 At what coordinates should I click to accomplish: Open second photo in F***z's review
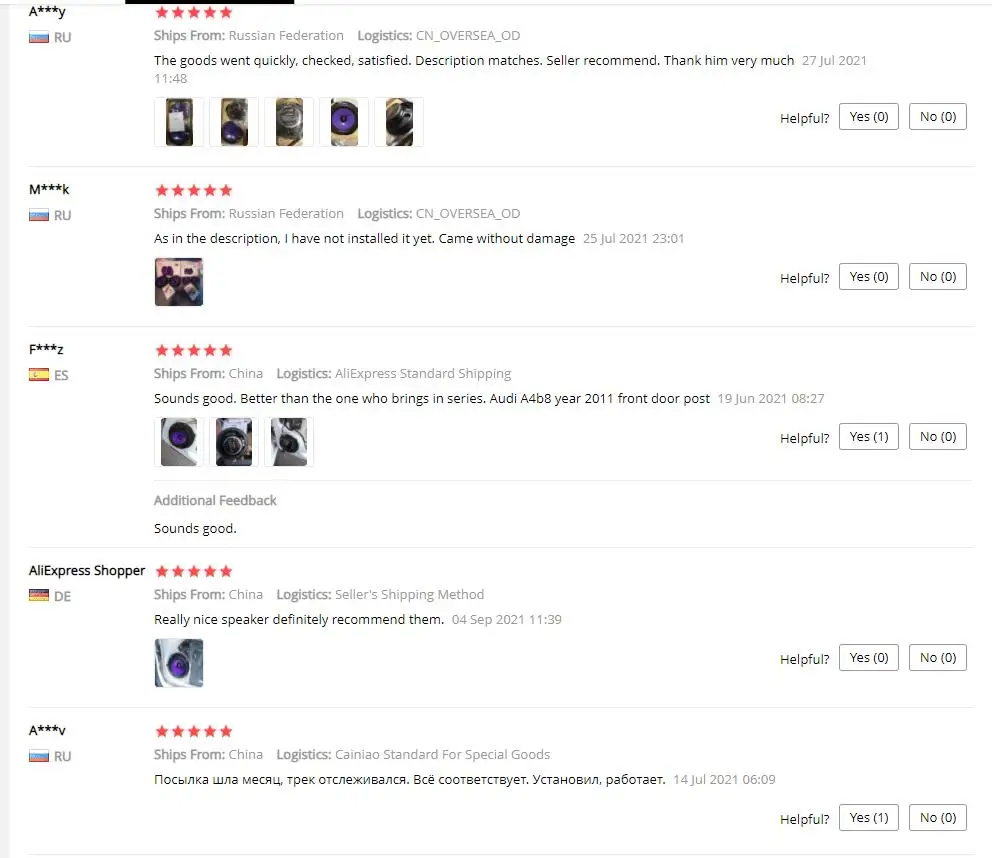(x=234, y=442)
